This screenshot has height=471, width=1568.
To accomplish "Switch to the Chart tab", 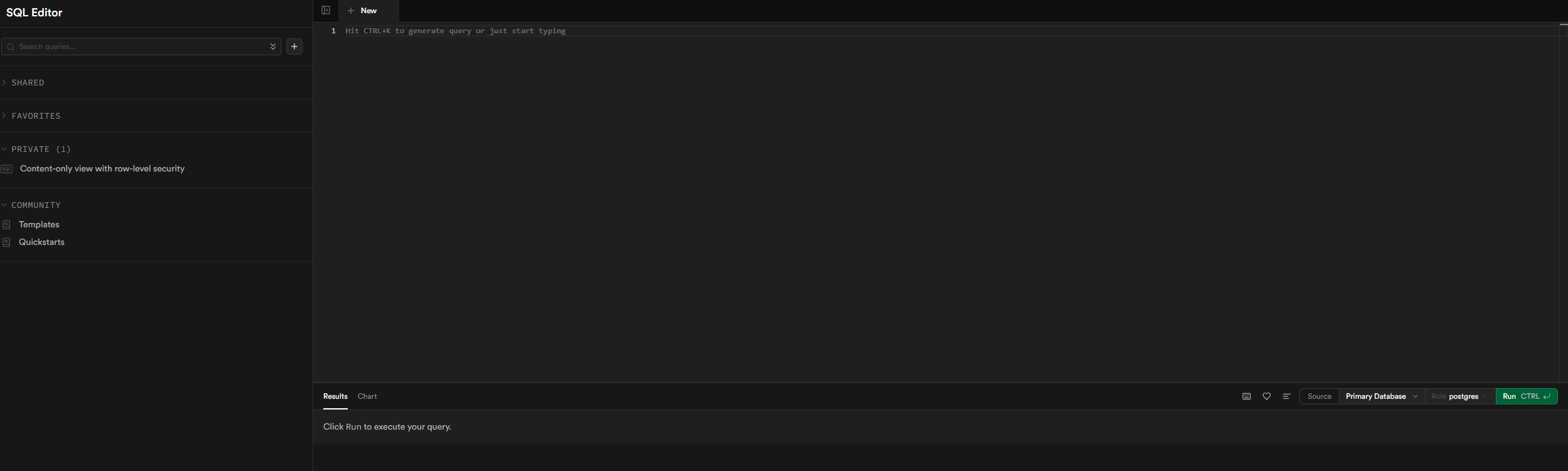I will (367, 396).
